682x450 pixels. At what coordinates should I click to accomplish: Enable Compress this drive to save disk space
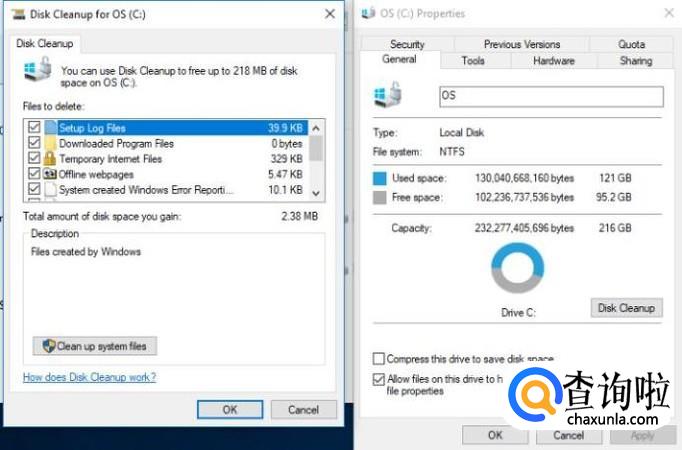[x=379, y=358]
